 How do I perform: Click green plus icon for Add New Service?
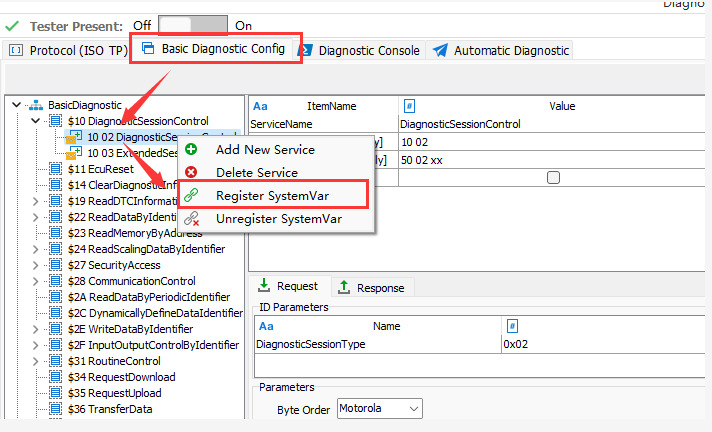(x=191, y=149)
